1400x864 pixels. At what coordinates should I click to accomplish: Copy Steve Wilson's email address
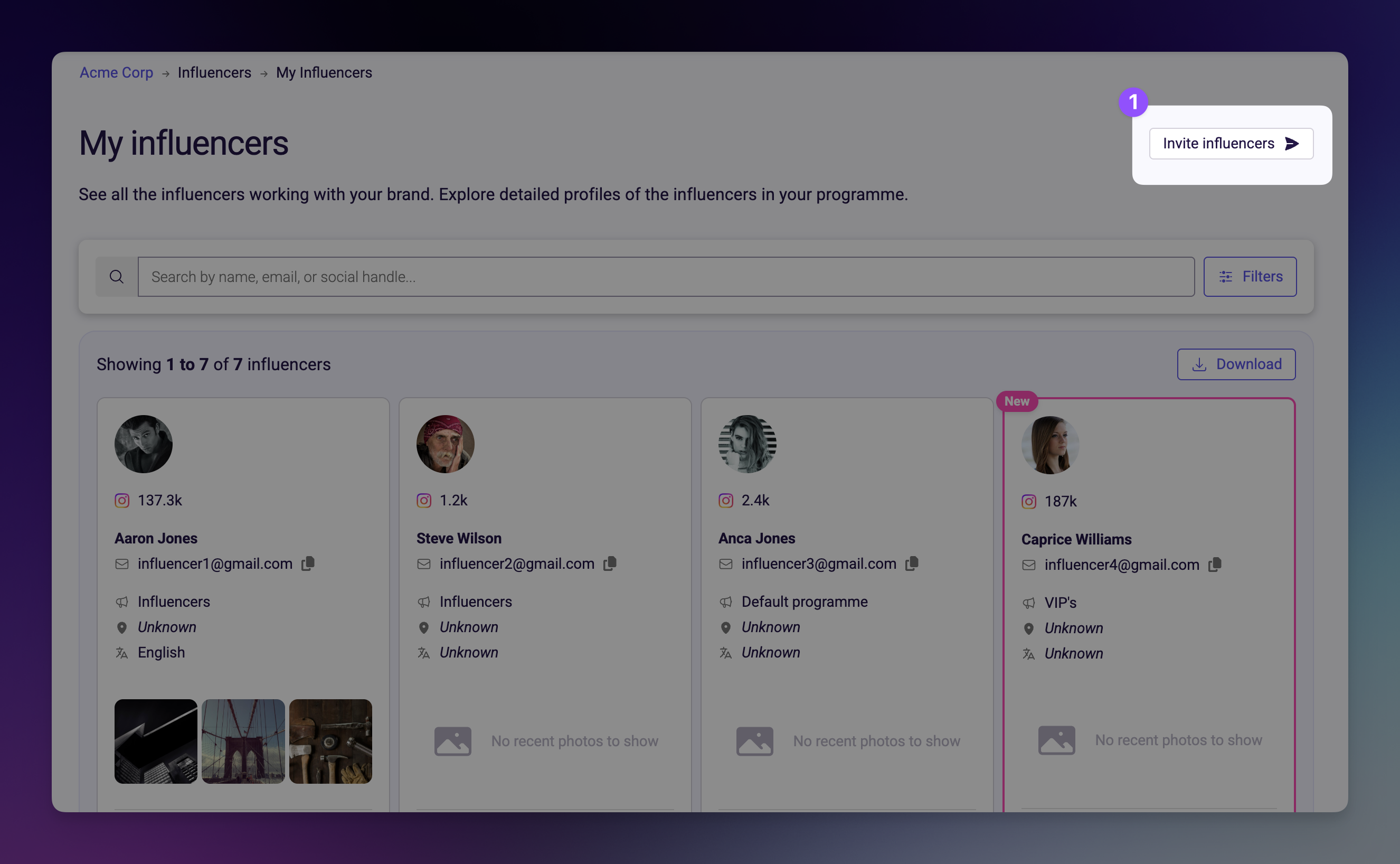(610, 564)
